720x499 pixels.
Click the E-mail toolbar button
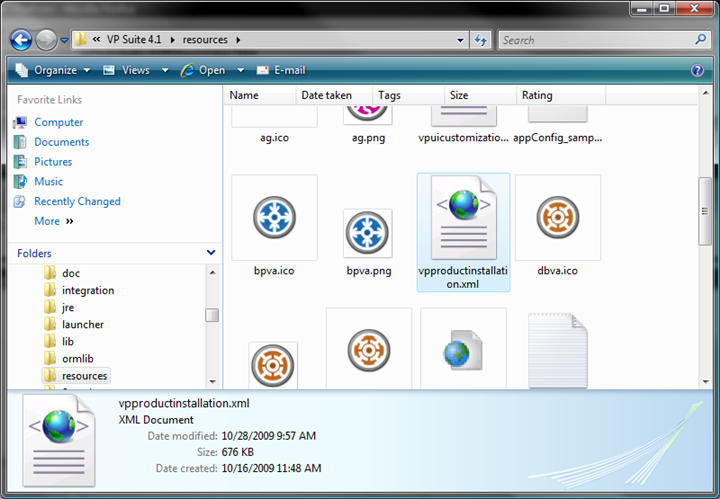[x=281, y=70]
